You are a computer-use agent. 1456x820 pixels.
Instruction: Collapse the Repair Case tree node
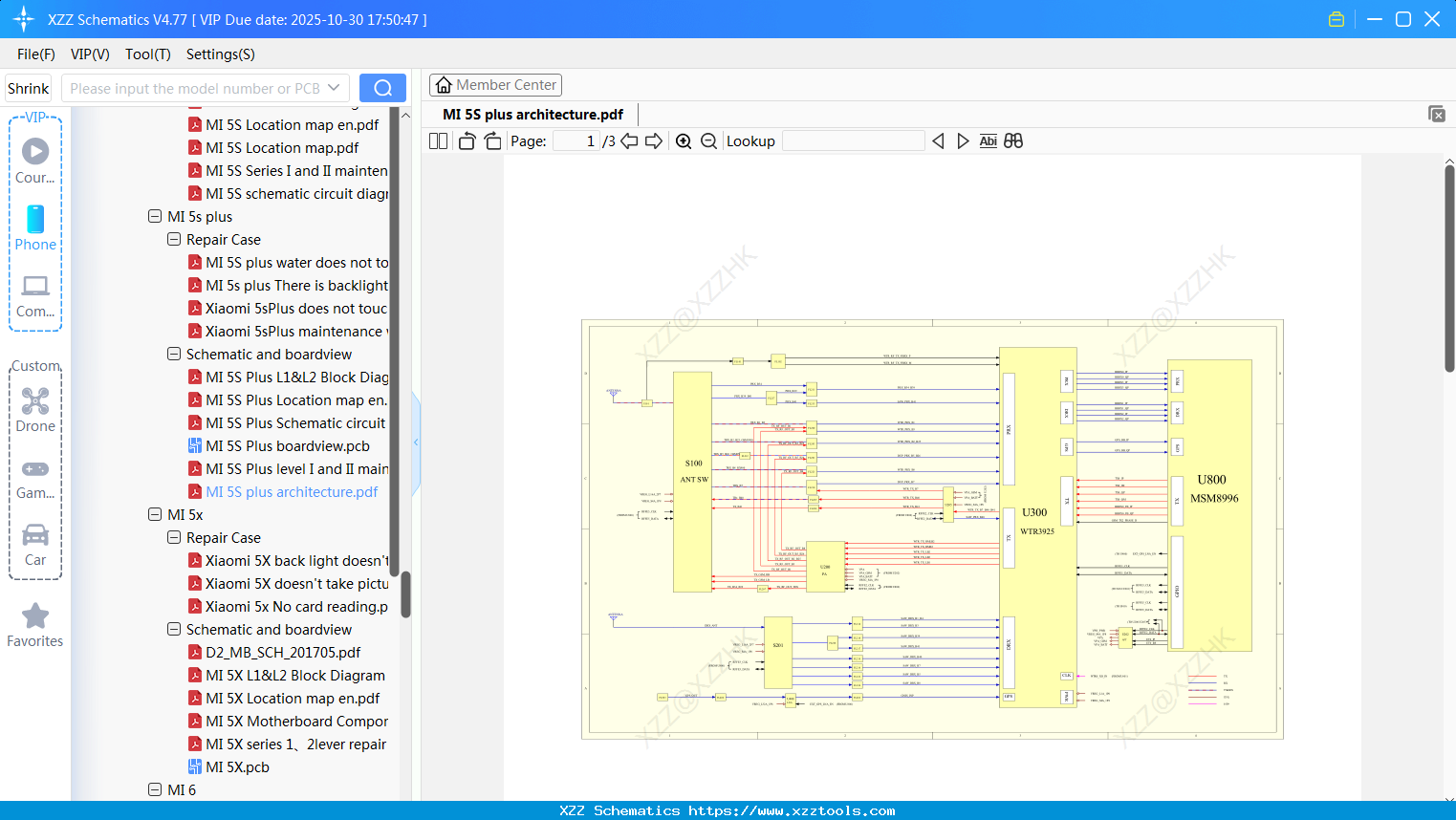[173, 239]
